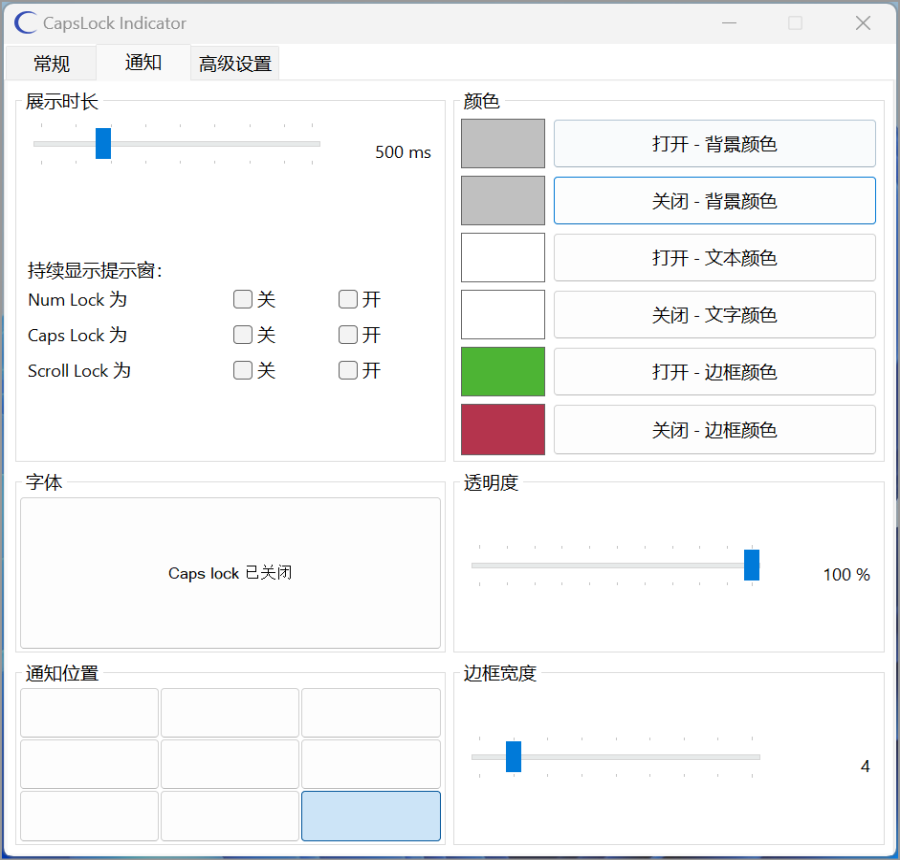The width and height of the screenshot is (900, 860).
Task: Click the green border color swatch
Action: [503, 372]
